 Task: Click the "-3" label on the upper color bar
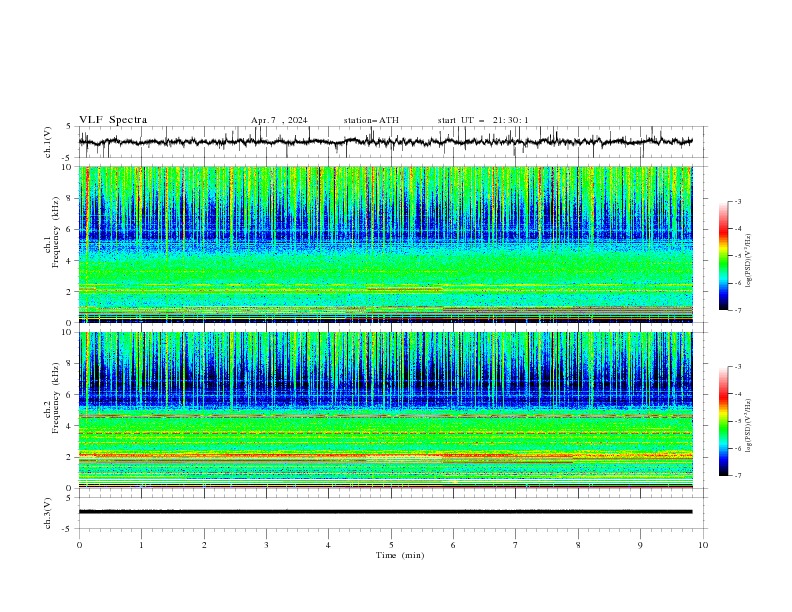[x=737, y=201]
